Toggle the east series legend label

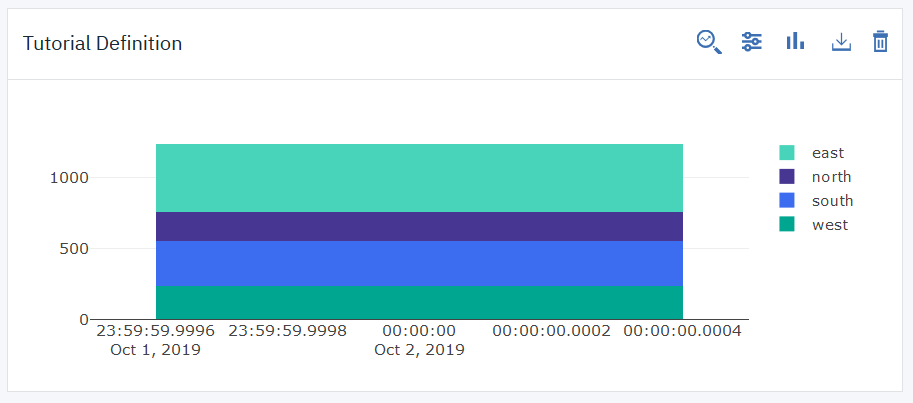[828, 153]
